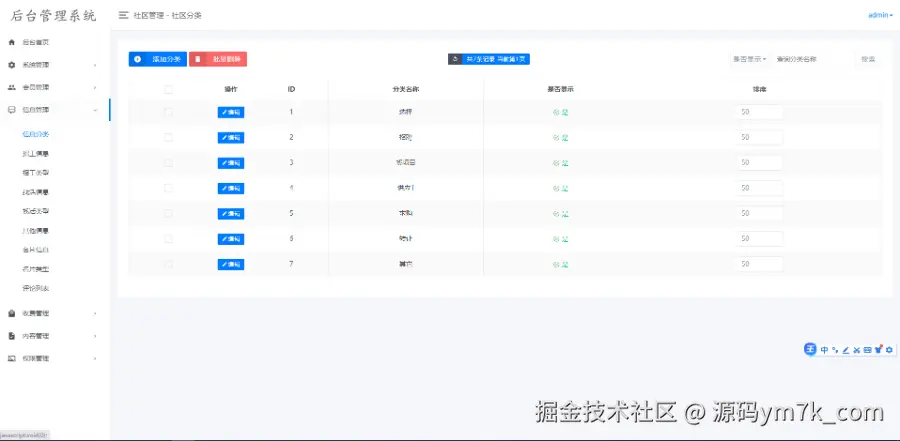
Task: Toggle the 是 display status for row 1
Action: pos(560,113)
